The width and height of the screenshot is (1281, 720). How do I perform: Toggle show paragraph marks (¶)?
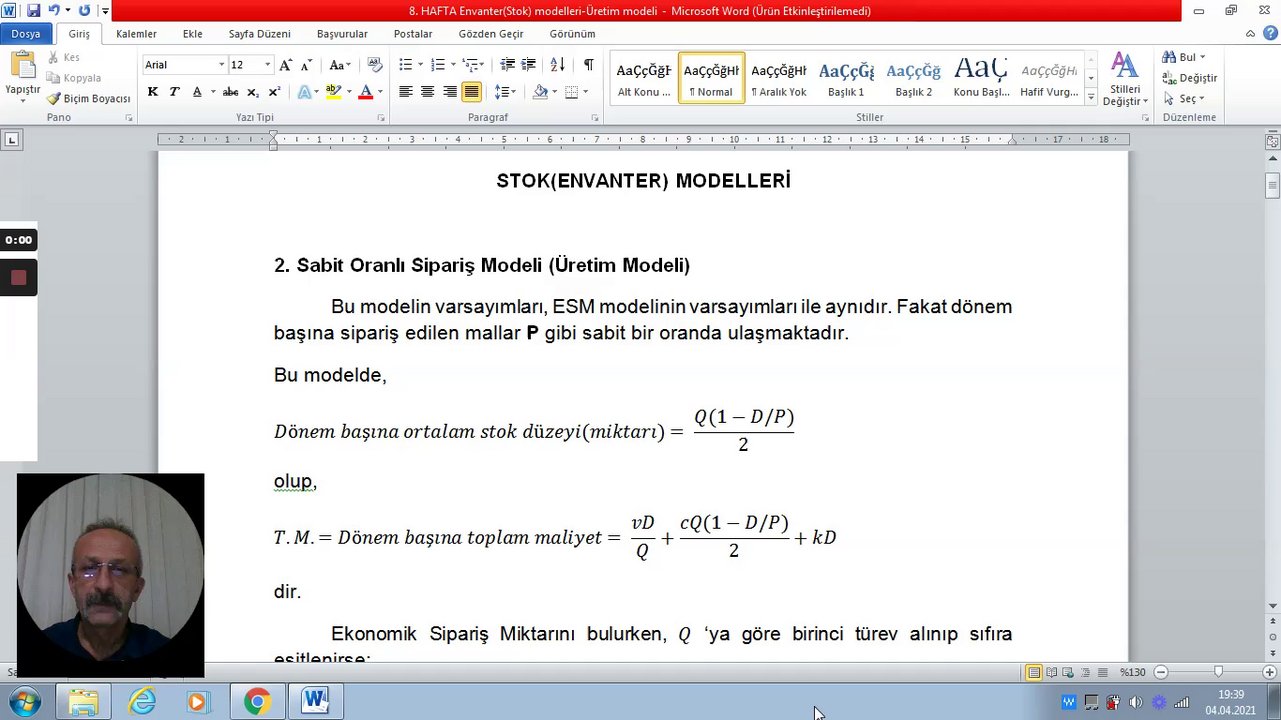[588, 65]
